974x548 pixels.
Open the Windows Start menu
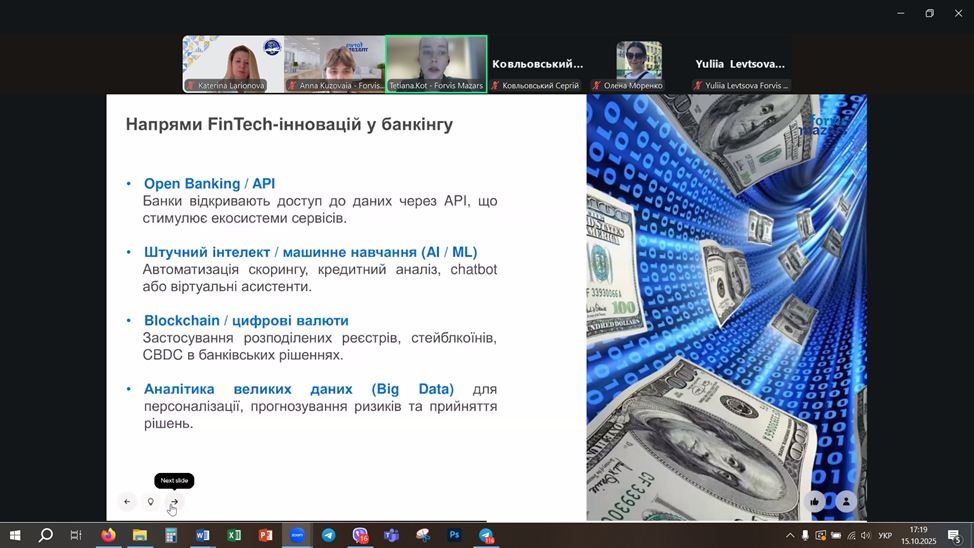(x=15, y=536)
